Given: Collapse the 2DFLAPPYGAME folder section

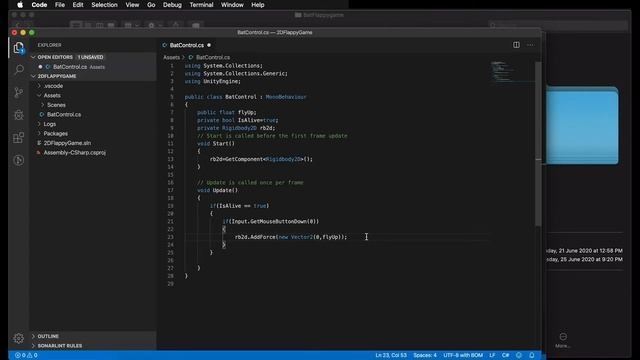Looking at the screenshot, I should (33, 76).
